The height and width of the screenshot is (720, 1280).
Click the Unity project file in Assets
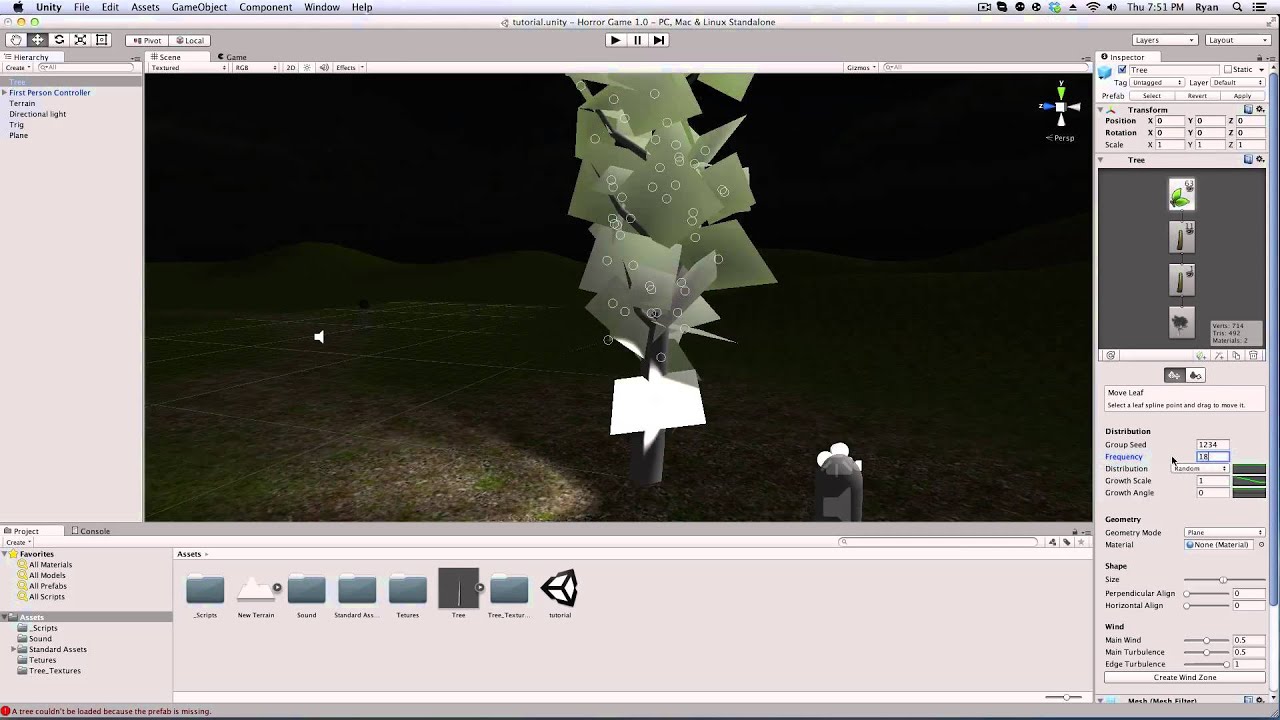pyautogui.click(x=559, y=590)
